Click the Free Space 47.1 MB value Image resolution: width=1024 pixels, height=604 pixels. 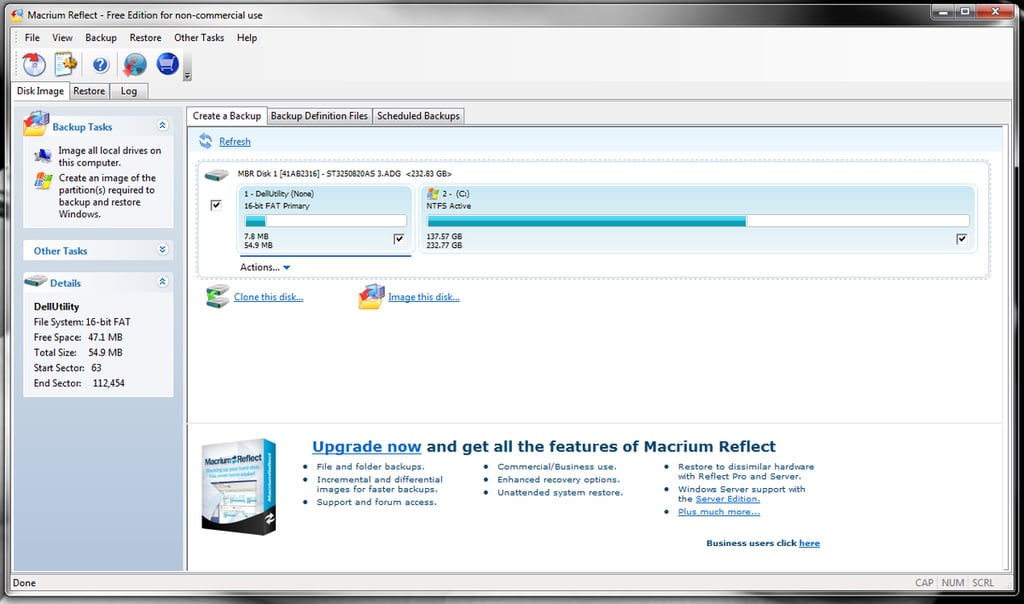tap(105, 338)
